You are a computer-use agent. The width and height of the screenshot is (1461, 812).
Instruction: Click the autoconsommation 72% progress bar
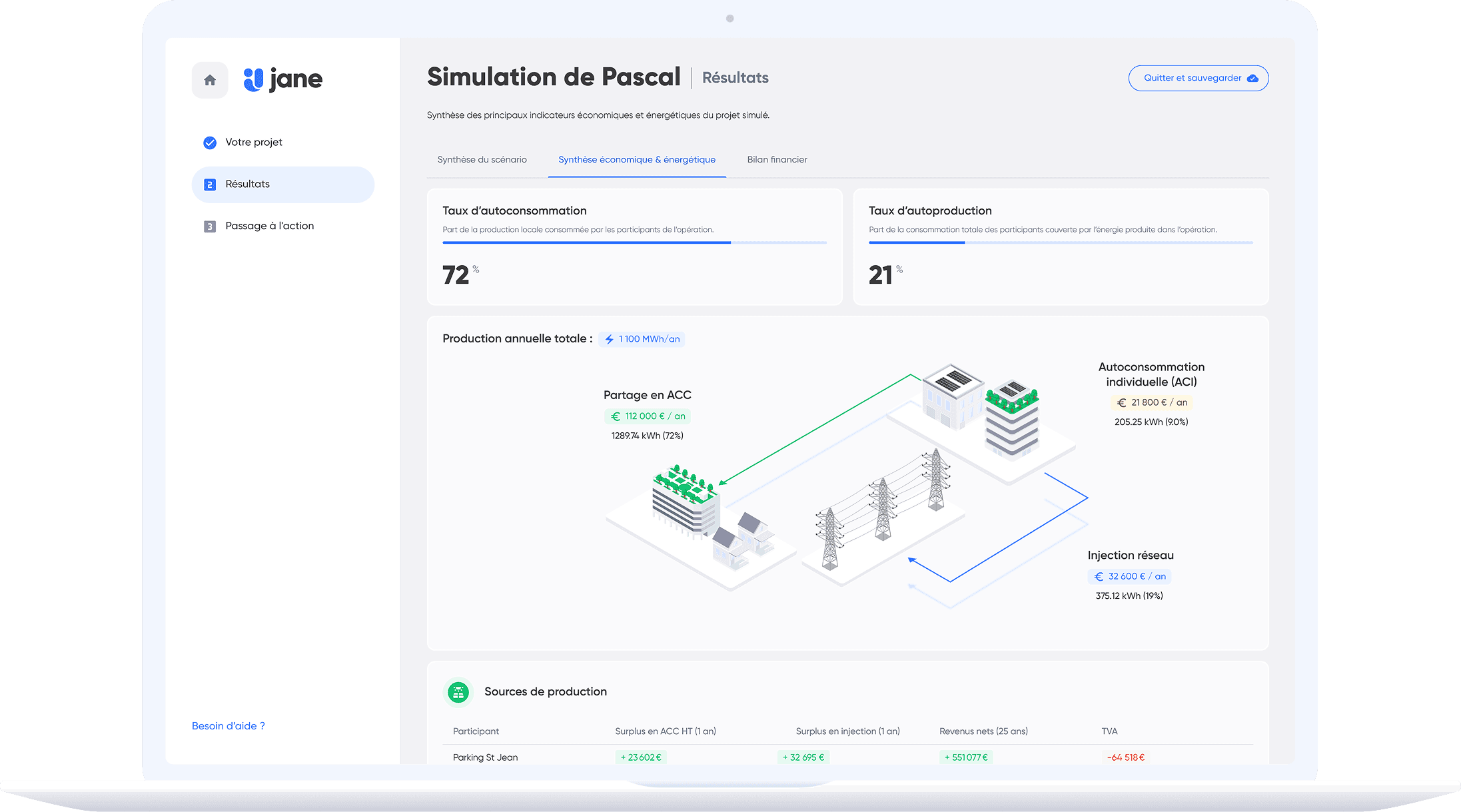634,242
